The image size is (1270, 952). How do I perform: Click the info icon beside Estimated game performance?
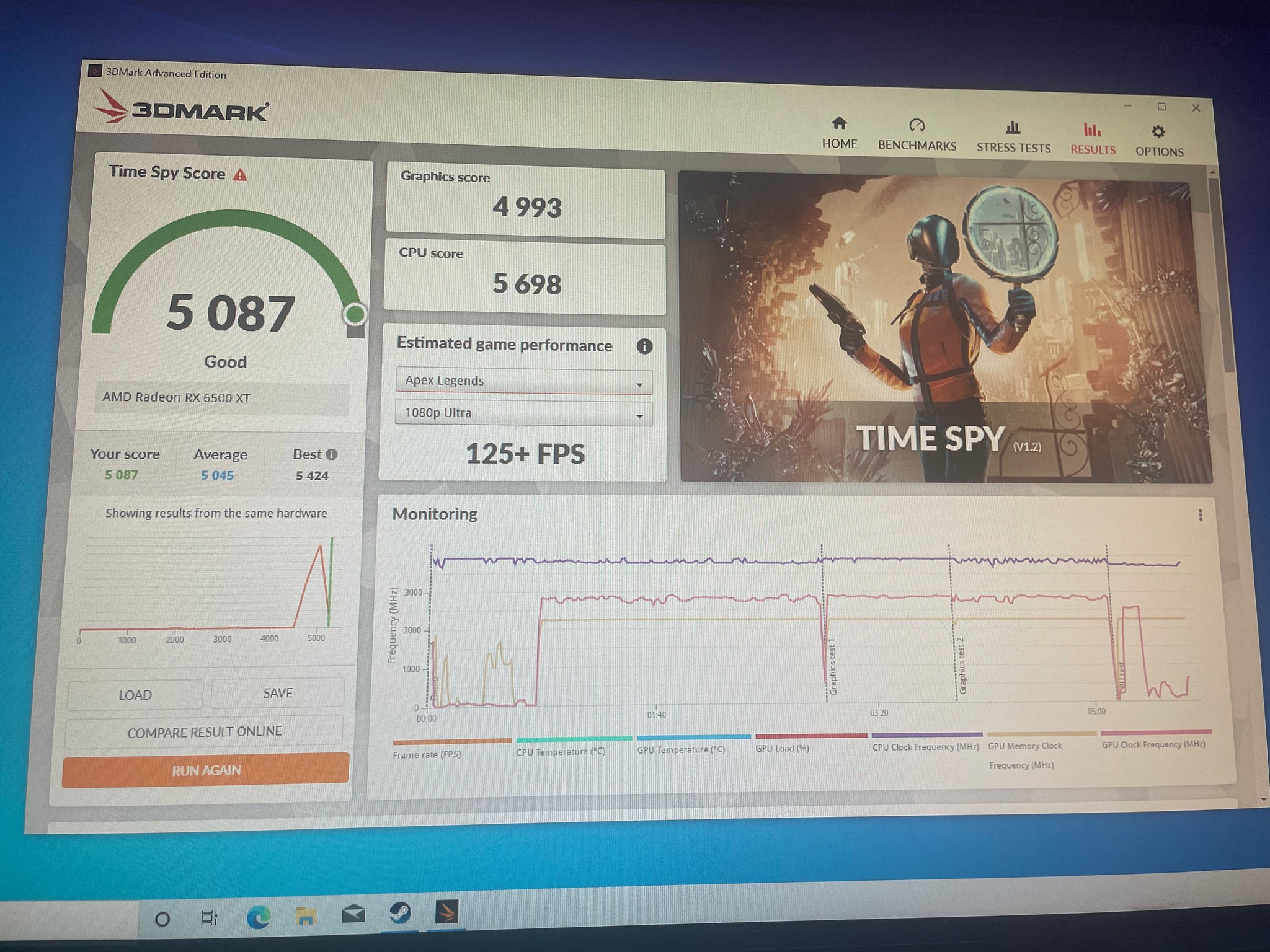click(644, 346)
